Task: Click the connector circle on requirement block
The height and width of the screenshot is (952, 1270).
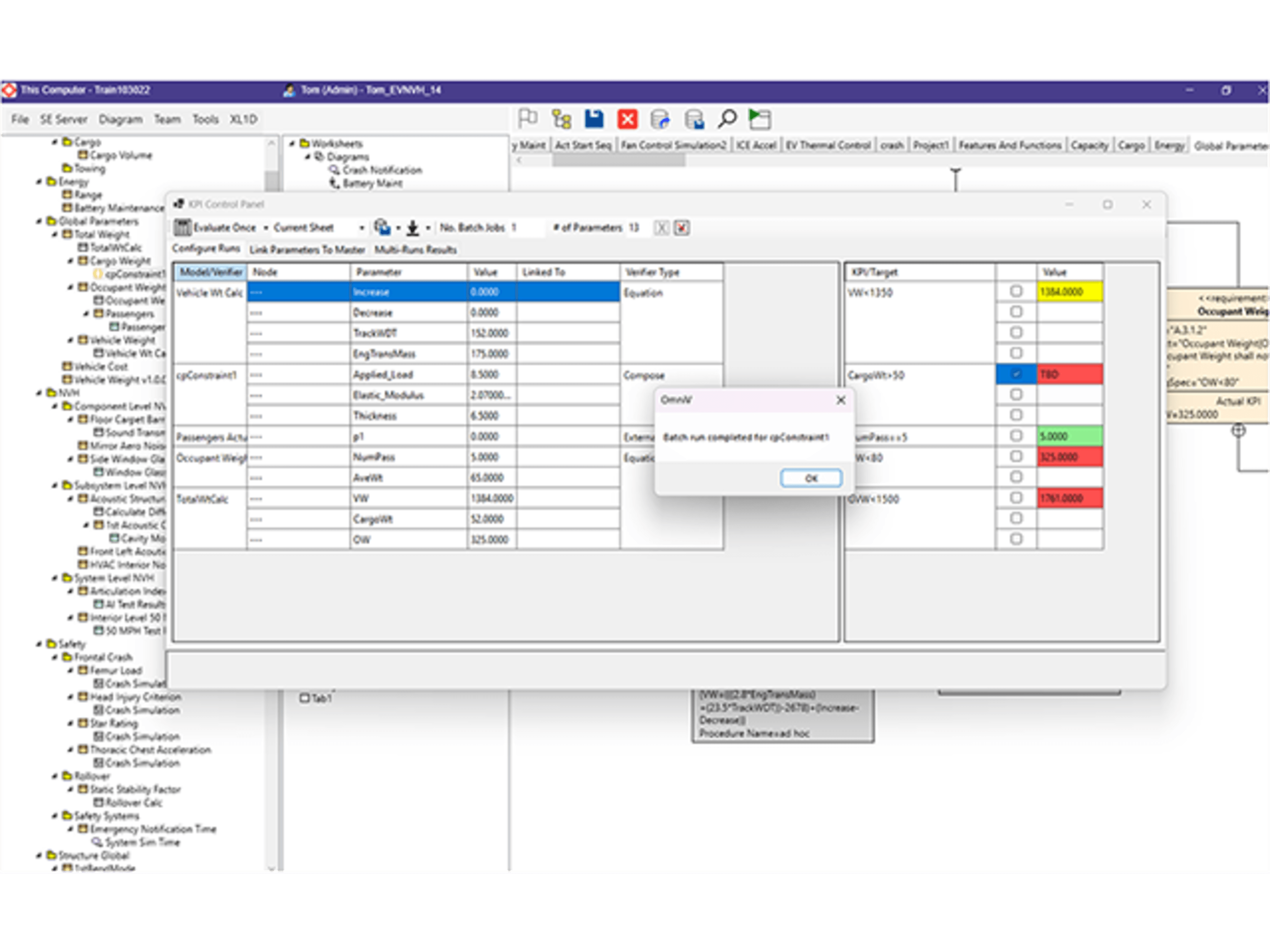Action: click(1239, 430)
